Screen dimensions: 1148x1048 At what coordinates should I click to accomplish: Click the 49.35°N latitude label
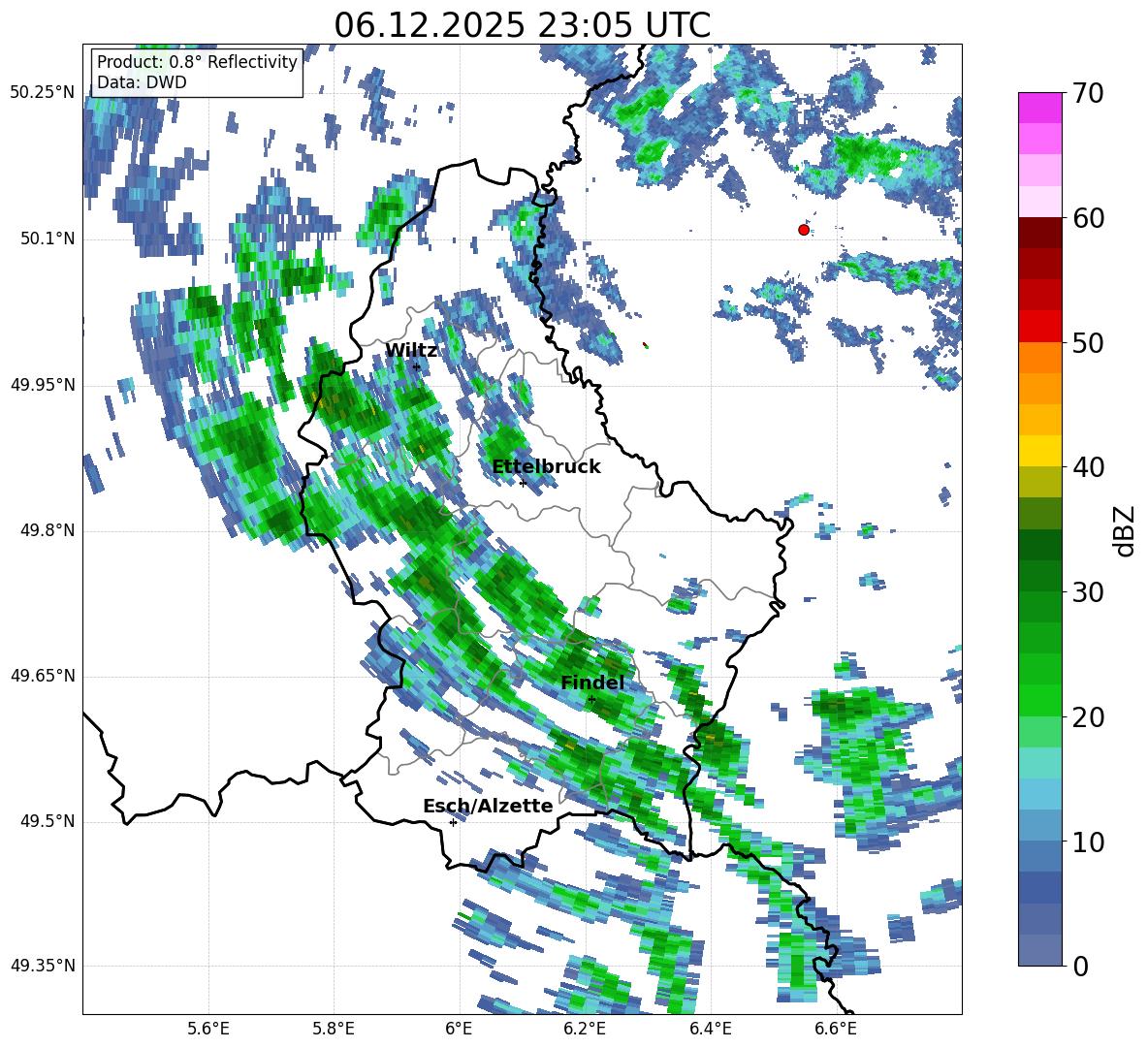[x=43, y=966]
